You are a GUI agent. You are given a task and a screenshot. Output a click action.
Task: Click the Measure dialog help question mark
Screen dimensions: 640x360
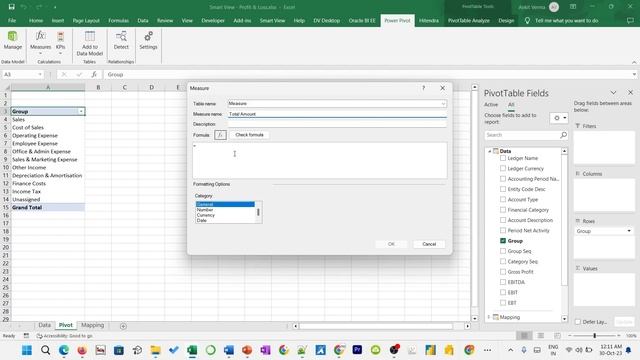point(423,88)
